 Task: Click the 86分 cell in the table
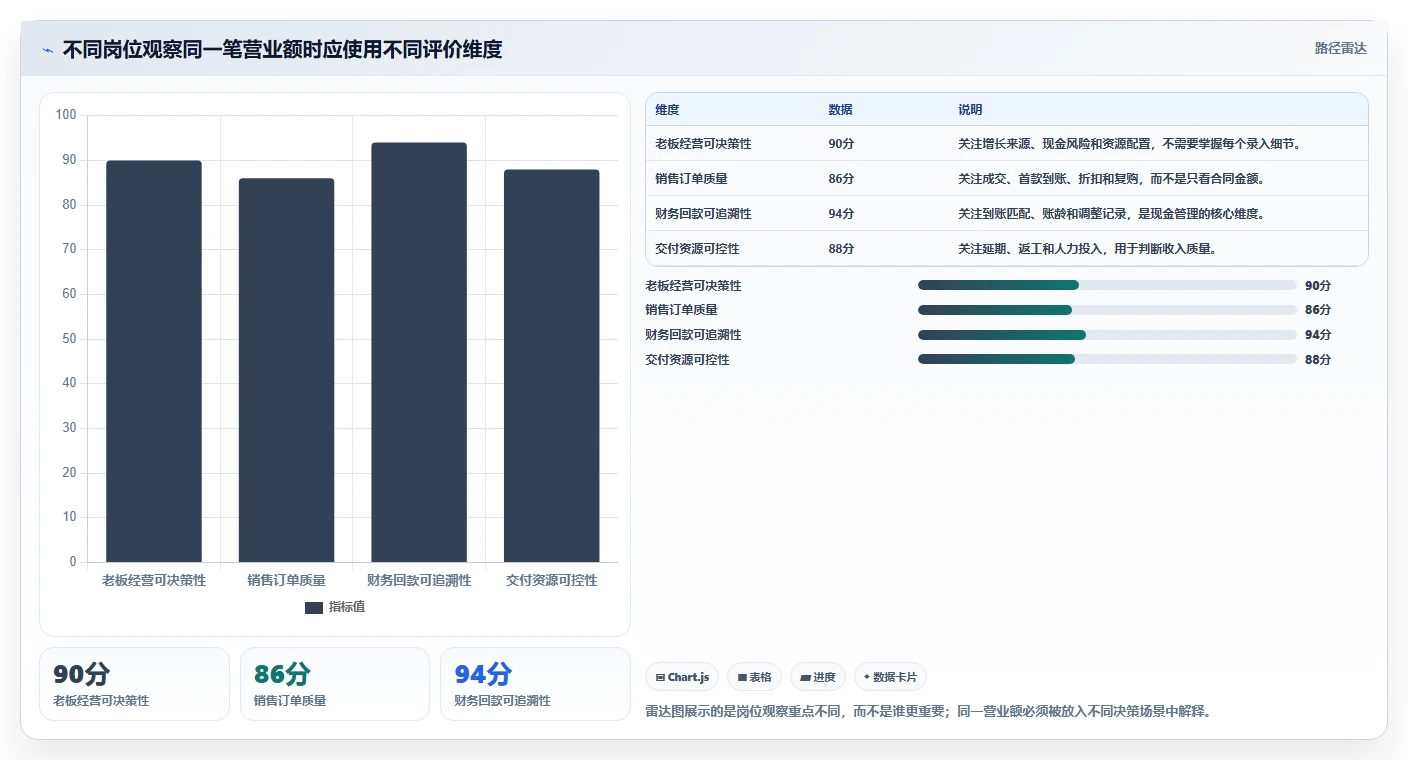(841, 179)
